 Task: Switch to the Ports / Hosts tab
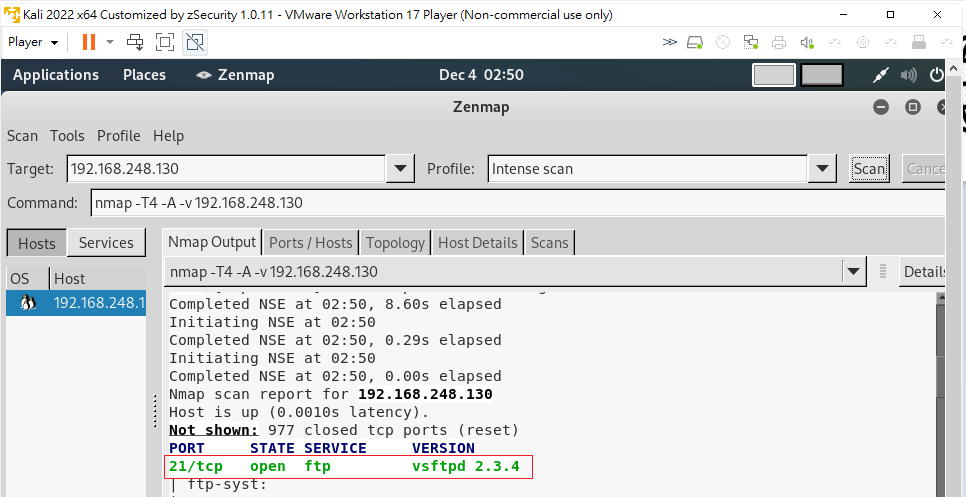(x=310, y=242)
